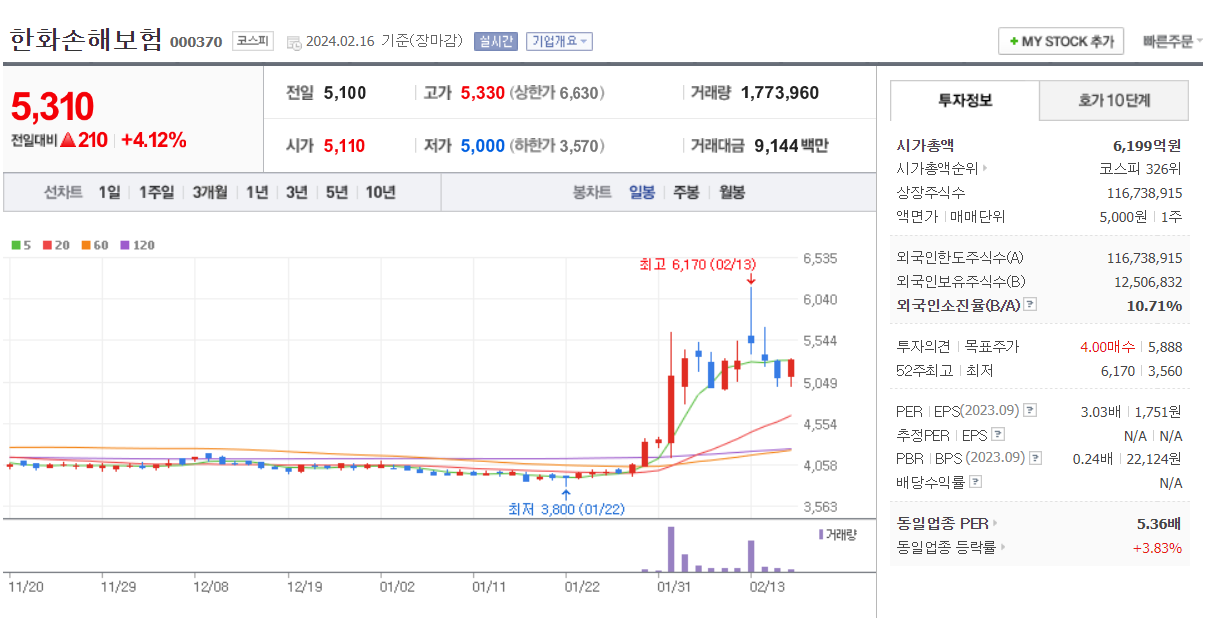Select the 10년 line chart period
Viewport: 1206px width, 618px height.
click(380, 192)
